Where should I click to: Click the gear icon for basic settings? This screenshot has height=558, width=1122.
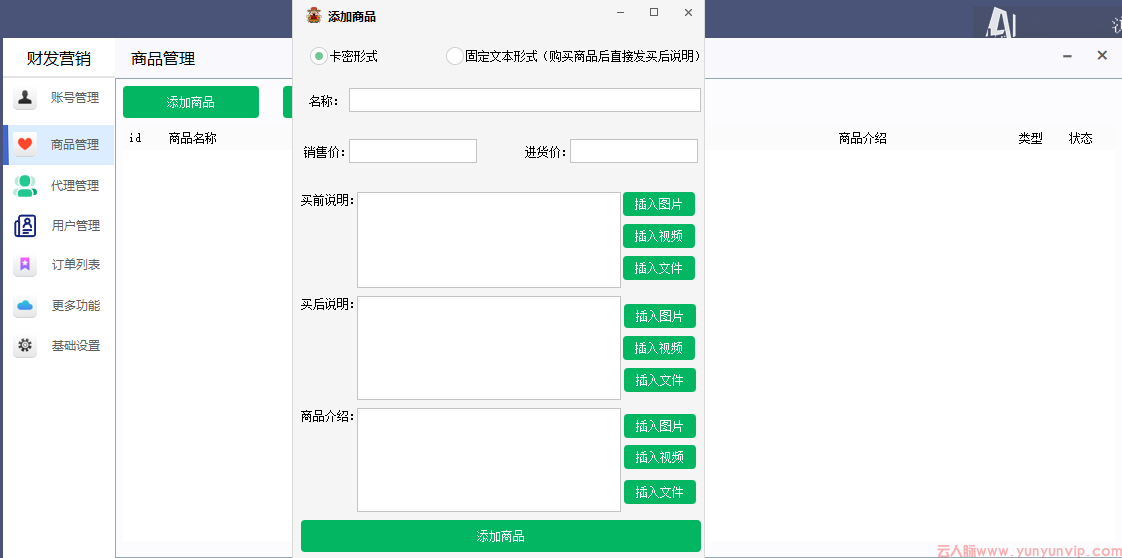25,346
